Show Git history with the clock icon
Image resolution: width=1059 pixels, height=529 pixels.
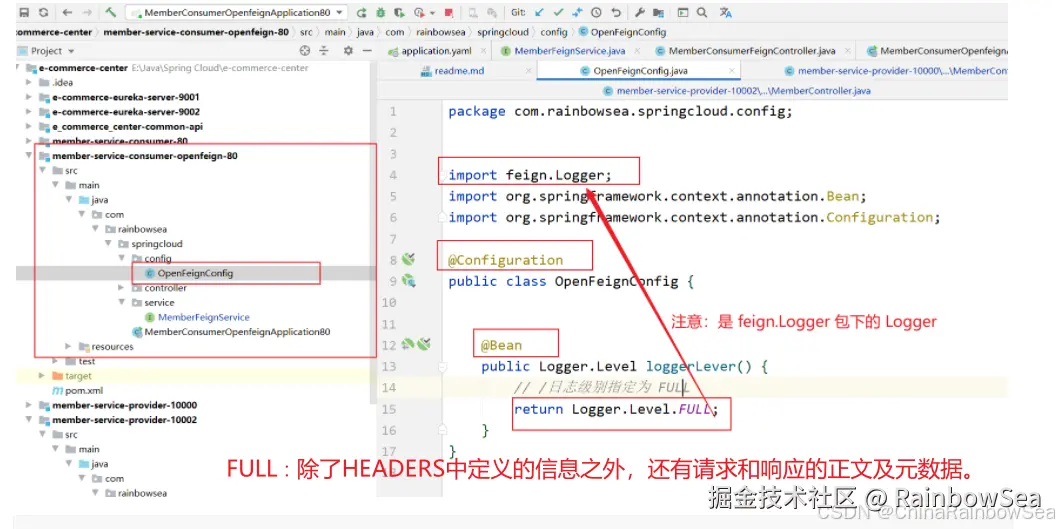[596, 12]
